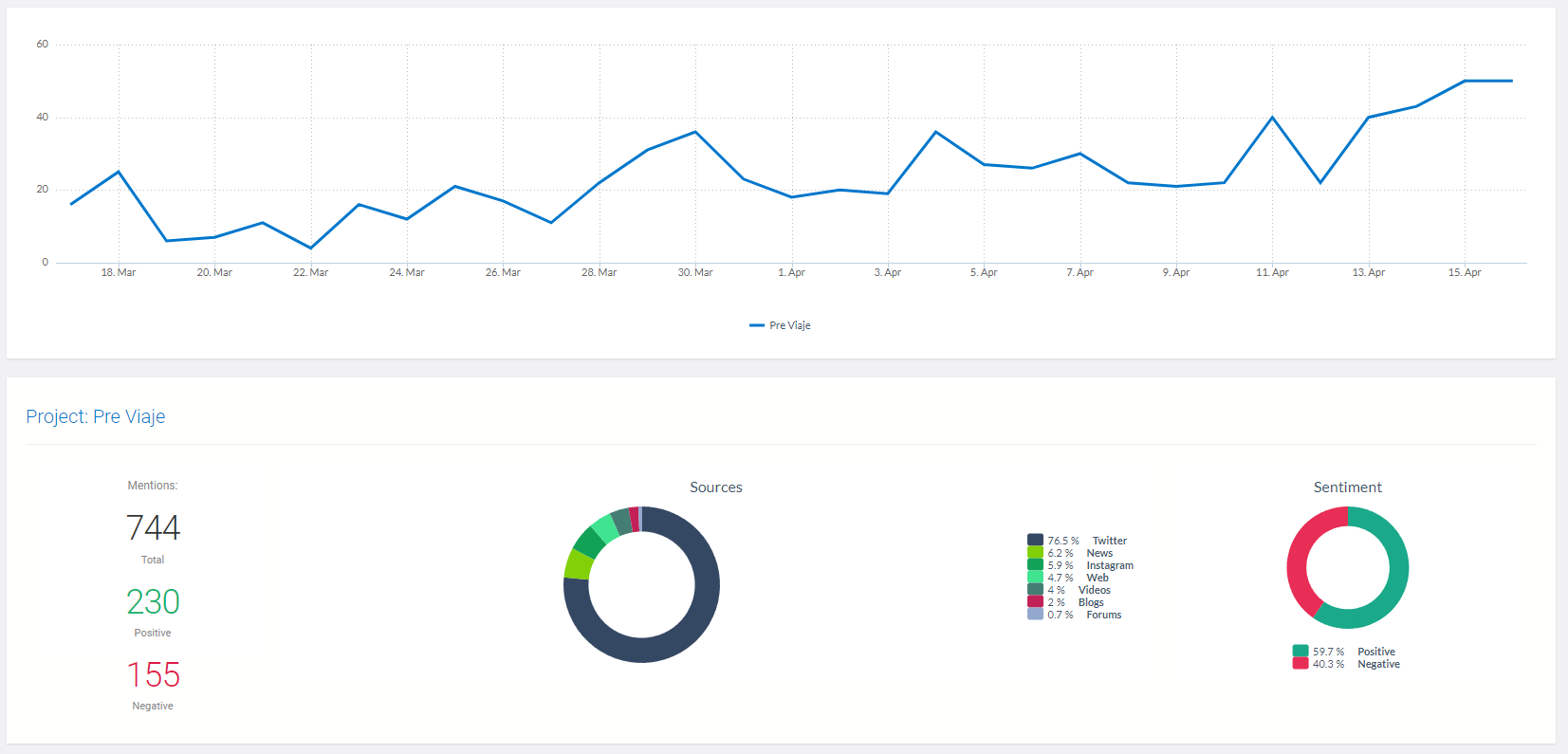Click the News legend color swatch
Viewport: 1568px width, 754px height.
pyautogui.click(x=1035, y=552)
